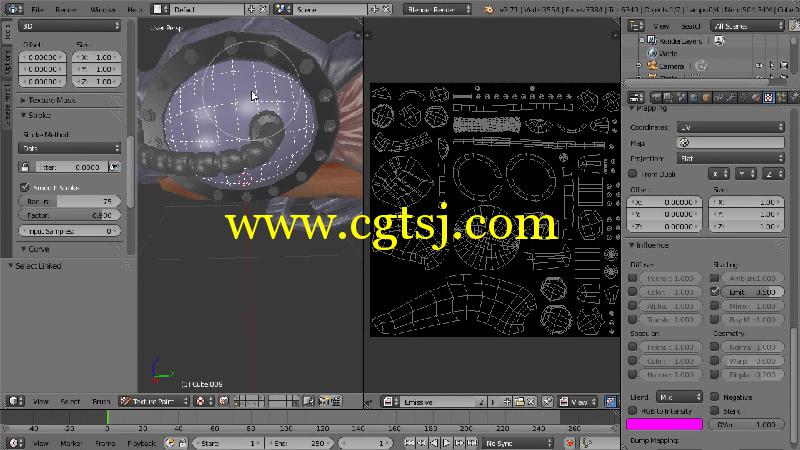800x450 pixels.
Task: Select the Constraints properties tab icon
Action: click(718, 97)
